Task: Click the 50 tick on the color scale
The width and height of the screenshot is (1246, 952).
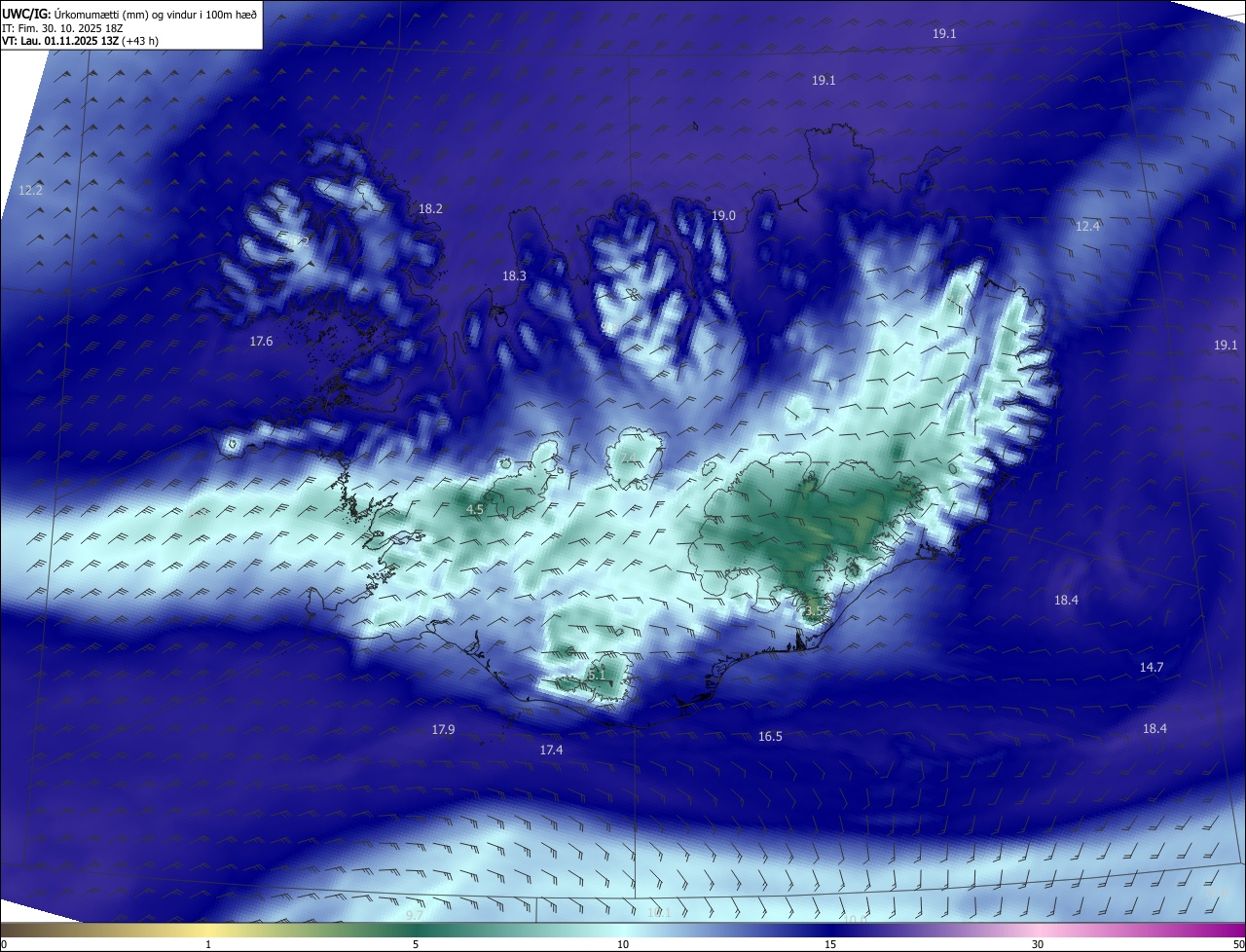Action: pyautogui.click(x=1238, y=944)
